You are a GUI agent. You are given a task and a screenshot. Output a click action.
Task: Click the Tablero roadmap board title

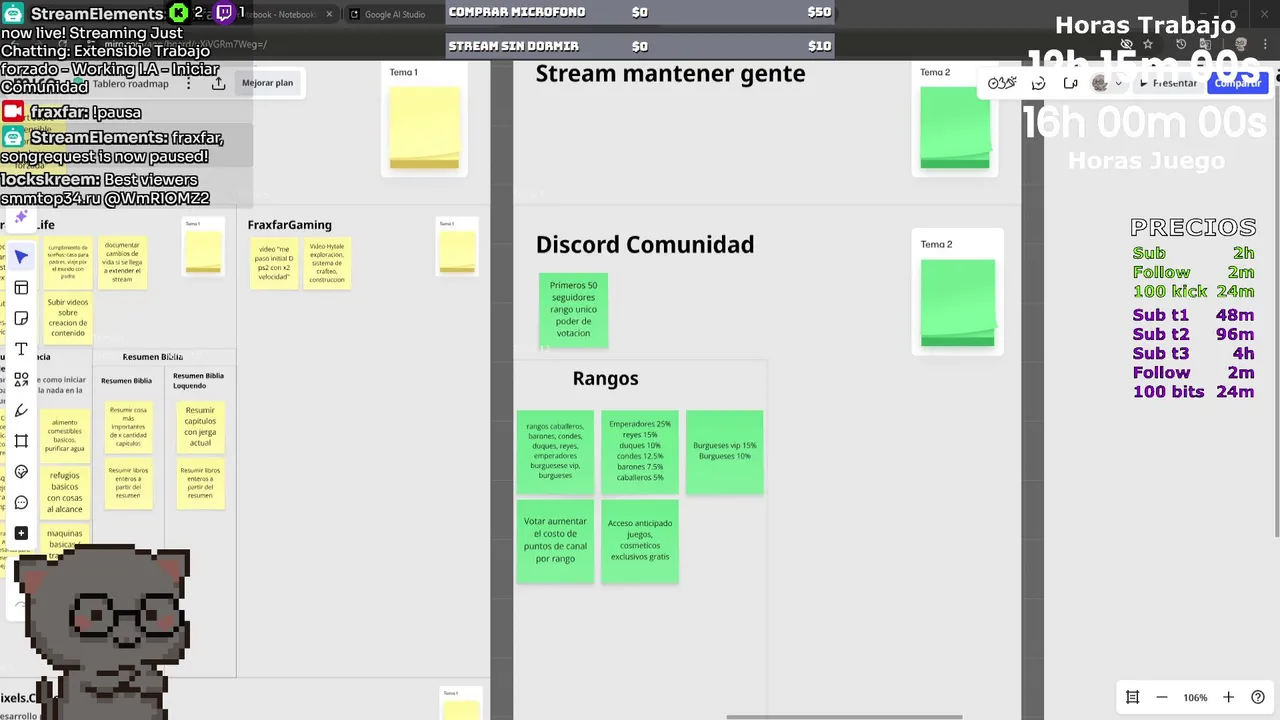pyautogui.click(x=131, y=83)
